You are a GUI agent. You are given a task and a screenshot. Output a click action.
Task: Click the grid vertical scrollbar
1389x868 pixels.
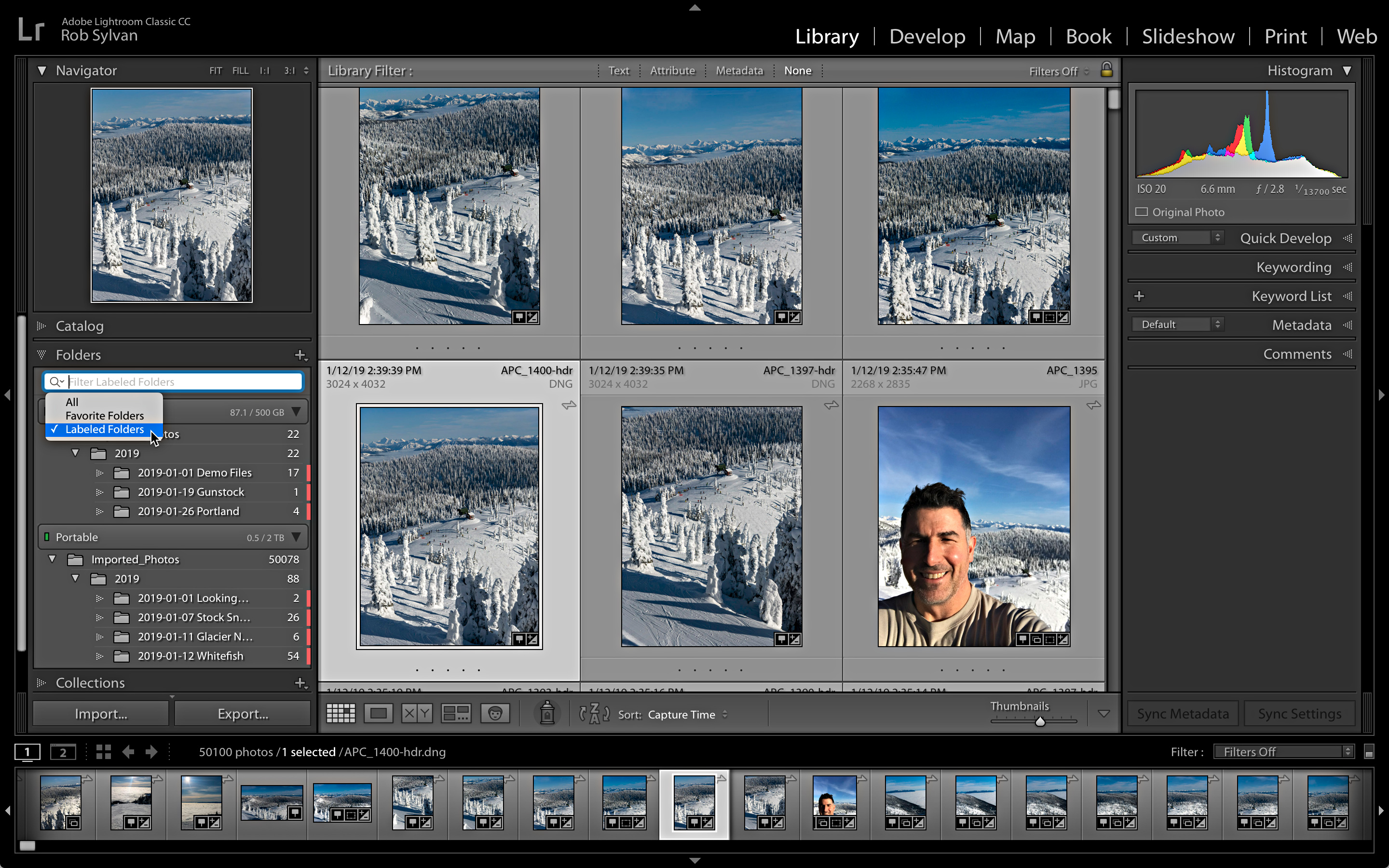tap(1114, 99)
